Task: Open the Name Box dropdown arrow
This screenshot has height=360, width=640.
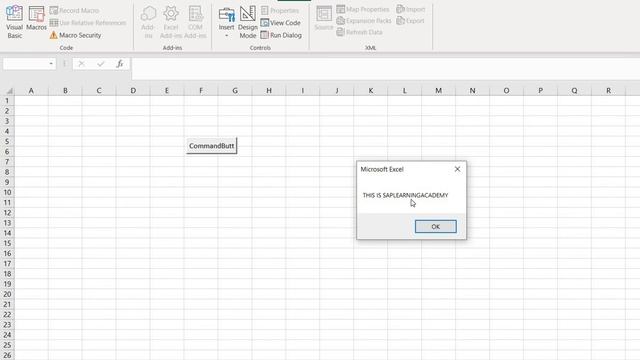Action: [x=51, y=64]
